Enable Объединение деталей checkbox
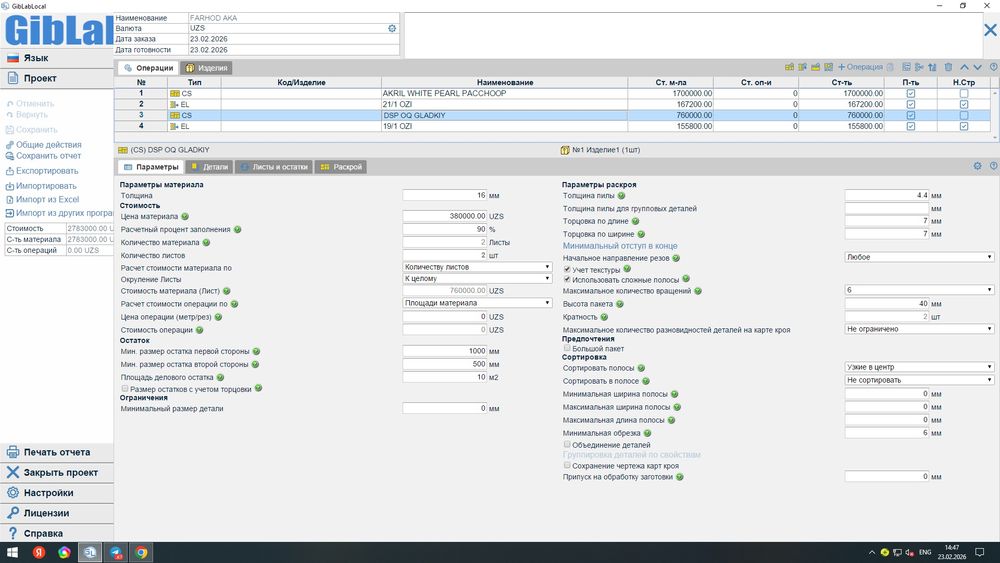The width and height of the screenshot is (1000, 563). [x=567, y=444]
